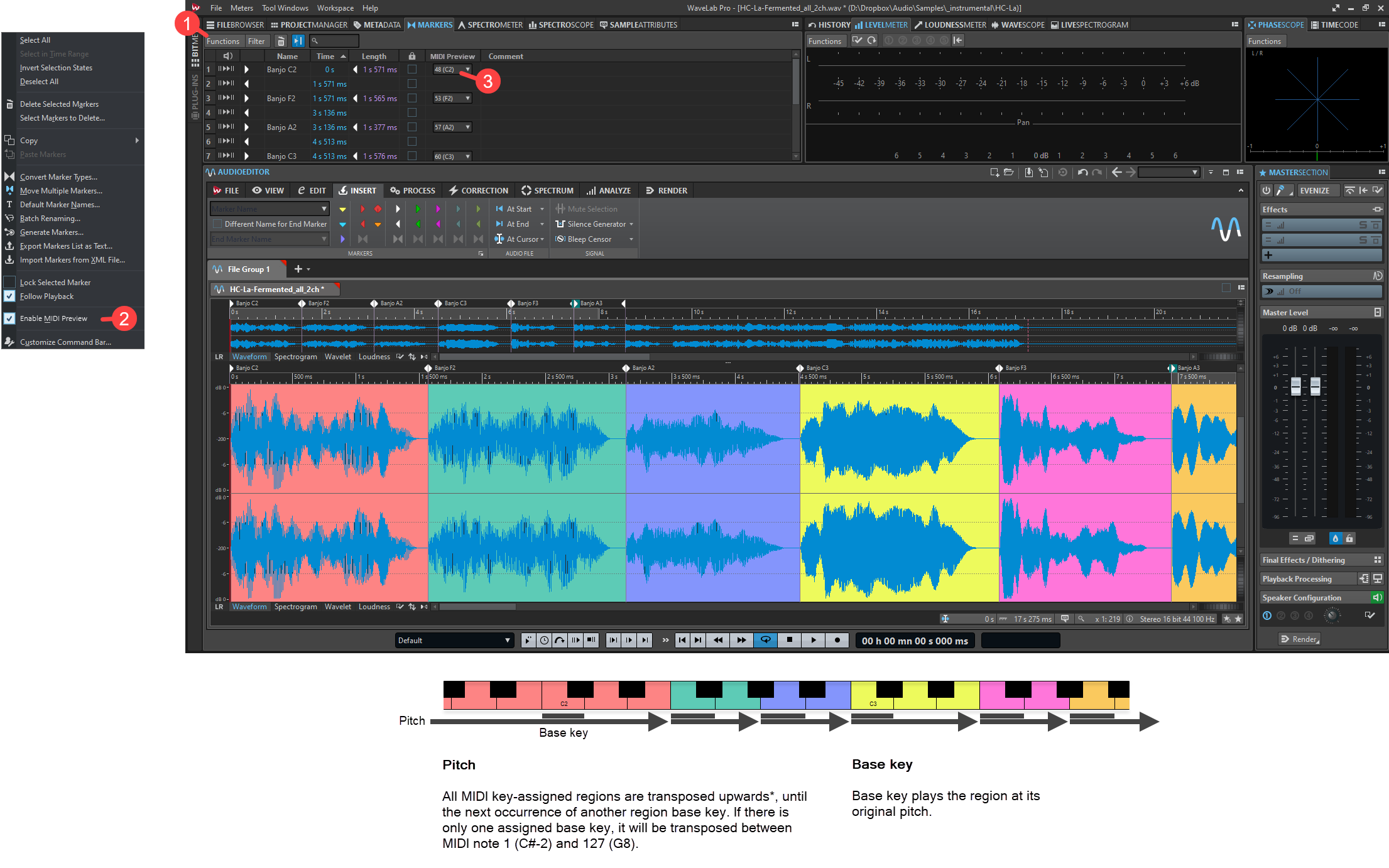
Task: Switch to the PROCESS ribbon tab
Action: pyautogui.click(x=413, y=190)
